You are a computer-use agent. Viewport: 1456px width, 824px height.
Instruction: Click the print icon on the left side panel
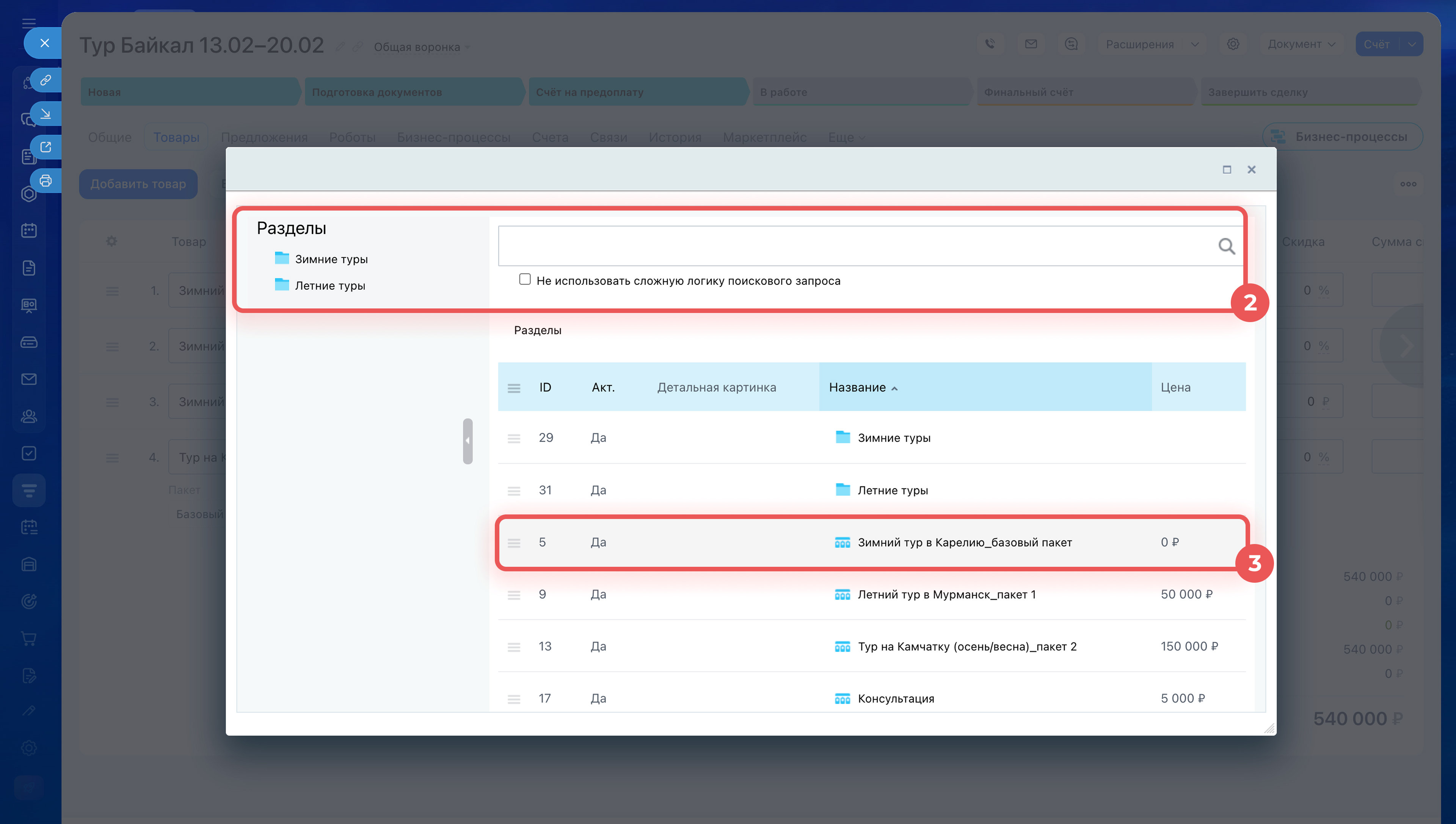click(46, 181)
